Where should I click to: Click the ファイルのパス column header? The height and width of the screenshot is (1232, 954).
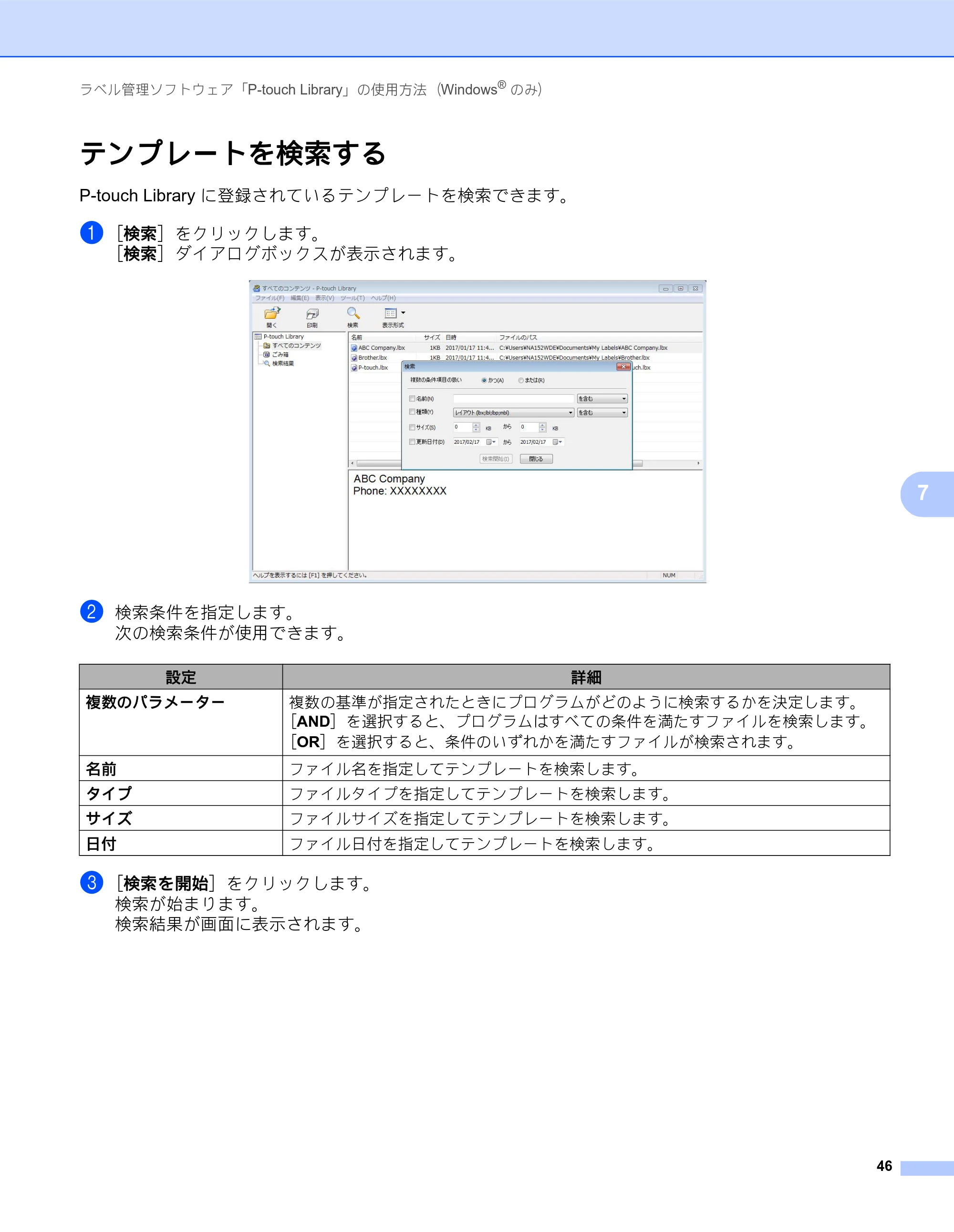click(x=518, y=337)
